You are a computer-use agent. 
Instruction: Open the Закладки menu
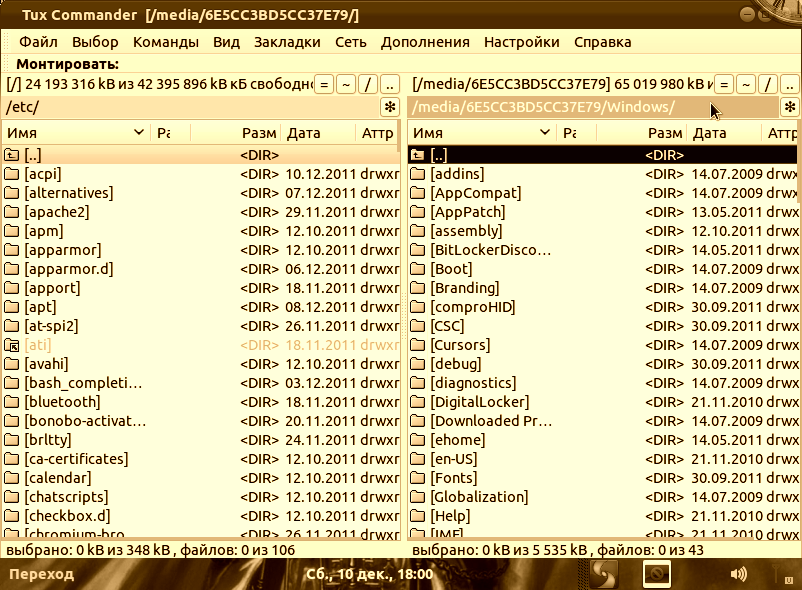[287, 42]
